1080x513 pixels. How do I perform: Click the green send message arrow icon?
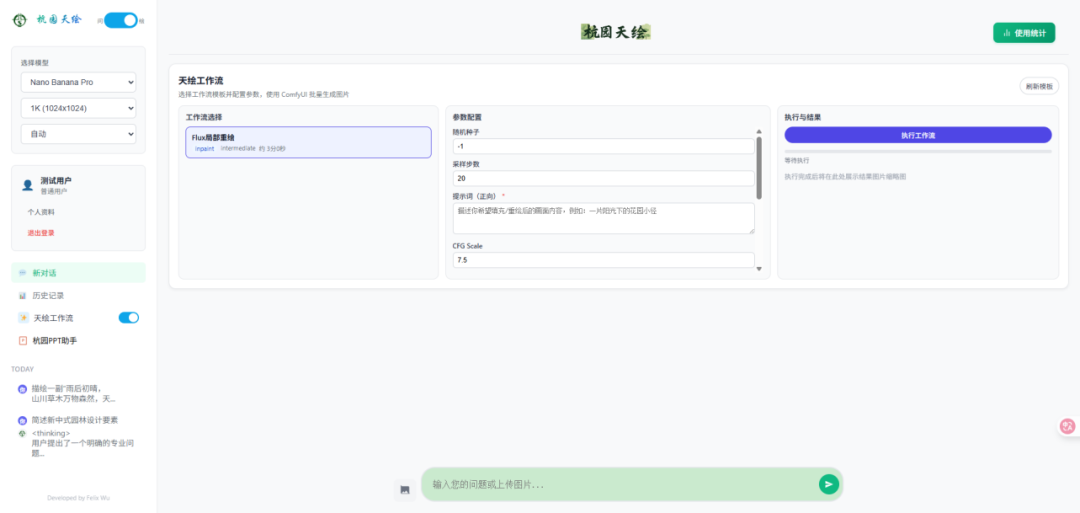tap(828, 484)
